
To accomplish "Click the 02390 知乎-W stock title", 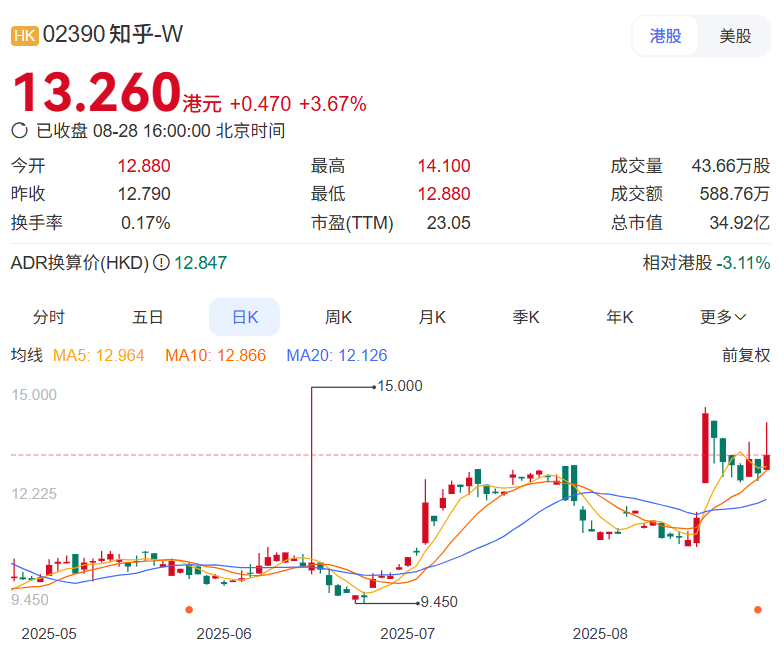I will (x=113, y=34).
